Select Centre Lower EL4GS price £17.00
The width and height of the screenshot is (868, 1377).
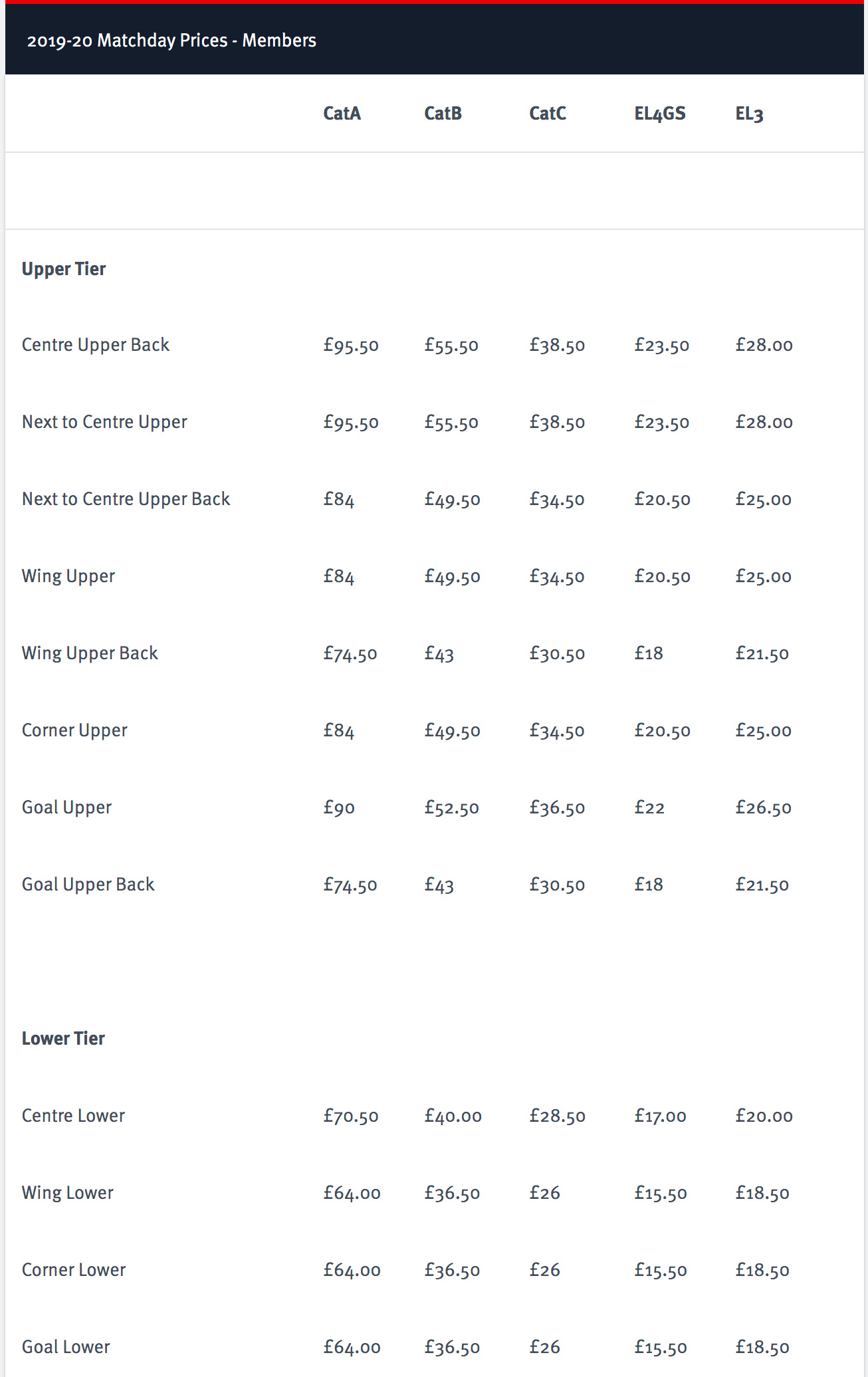point(661,1116)
